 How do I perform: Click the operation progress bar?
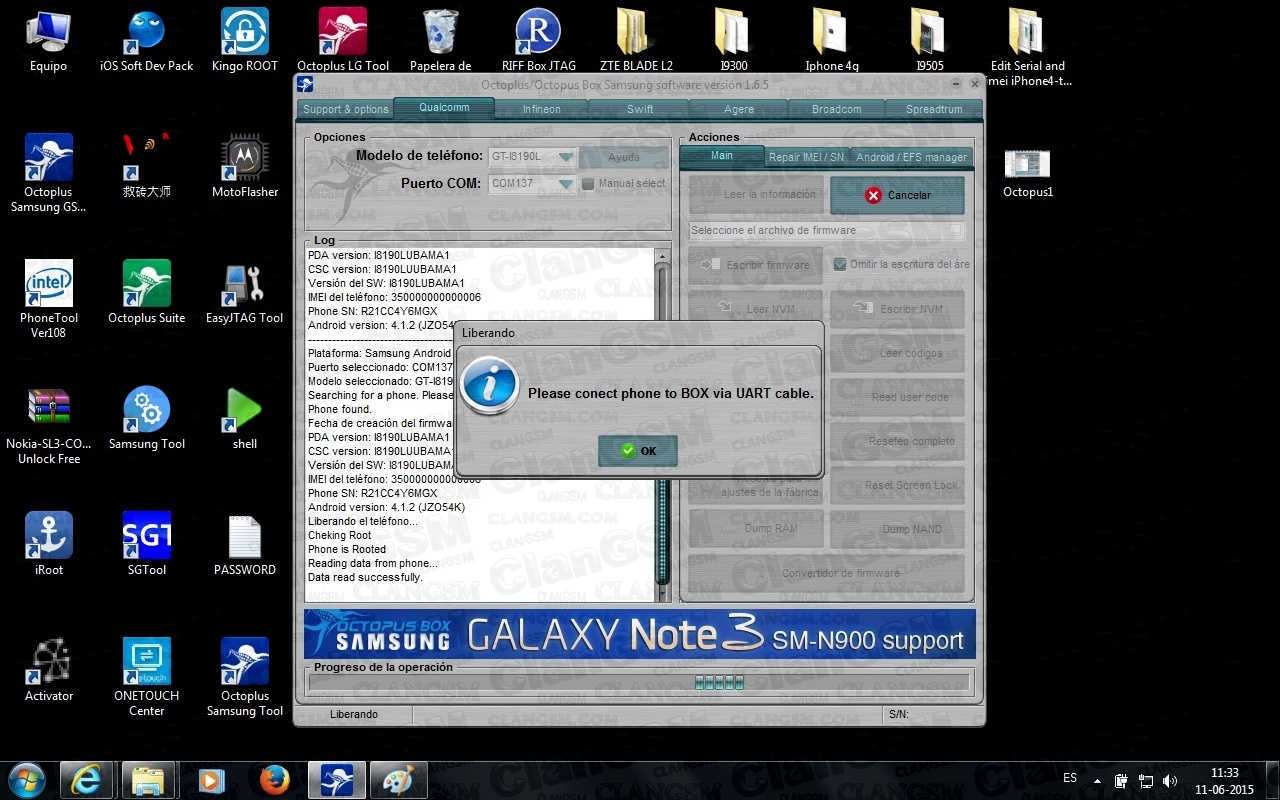(x=639, y=683)
